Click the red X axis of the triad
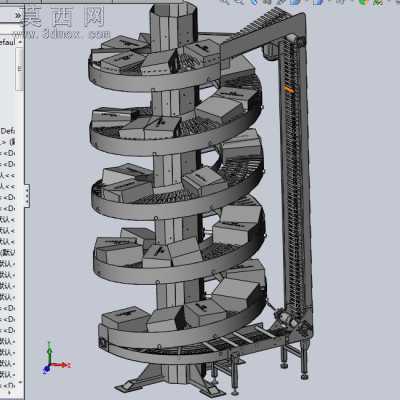The image size is (400, 400). (x=61, y=365)
